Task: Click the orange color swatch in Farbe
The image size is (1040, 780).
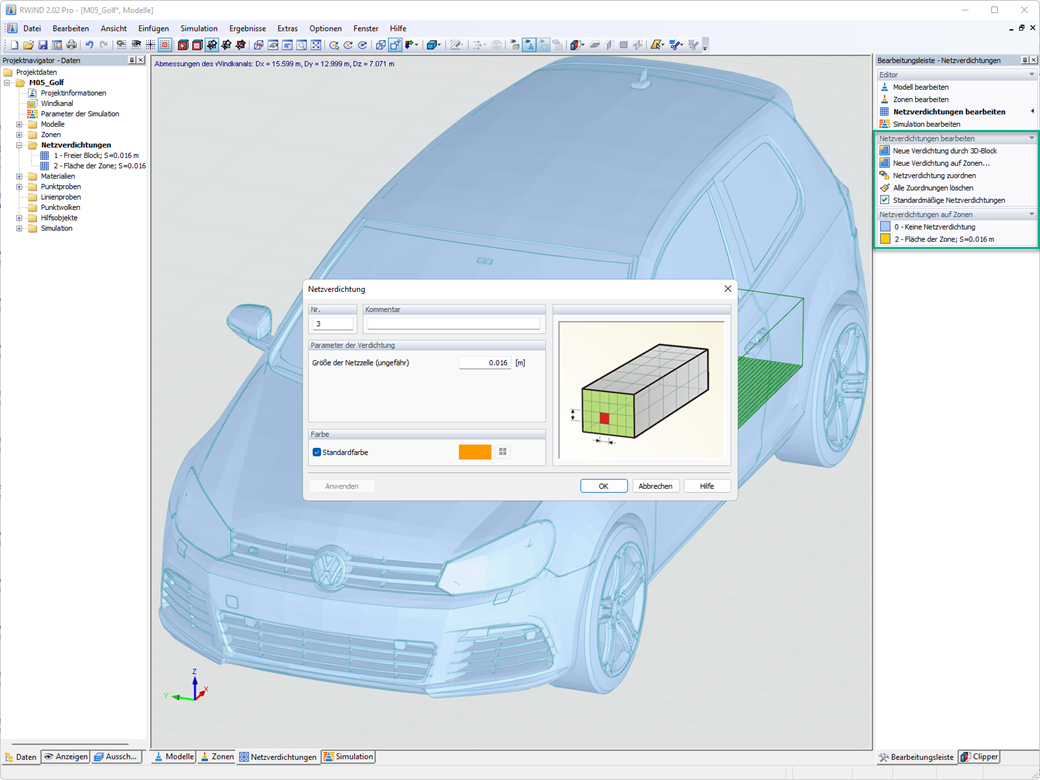Action: click(475, 452)
